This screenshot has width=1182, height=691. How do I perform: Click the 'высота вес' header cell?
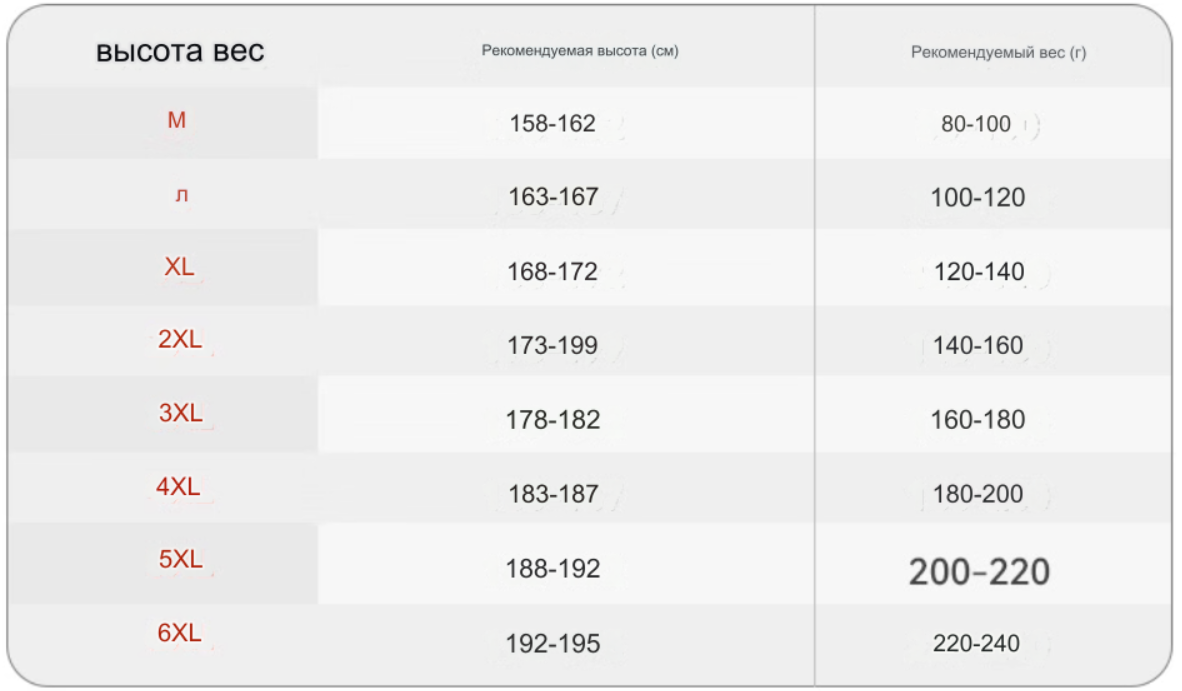click(x=180, y=51)
